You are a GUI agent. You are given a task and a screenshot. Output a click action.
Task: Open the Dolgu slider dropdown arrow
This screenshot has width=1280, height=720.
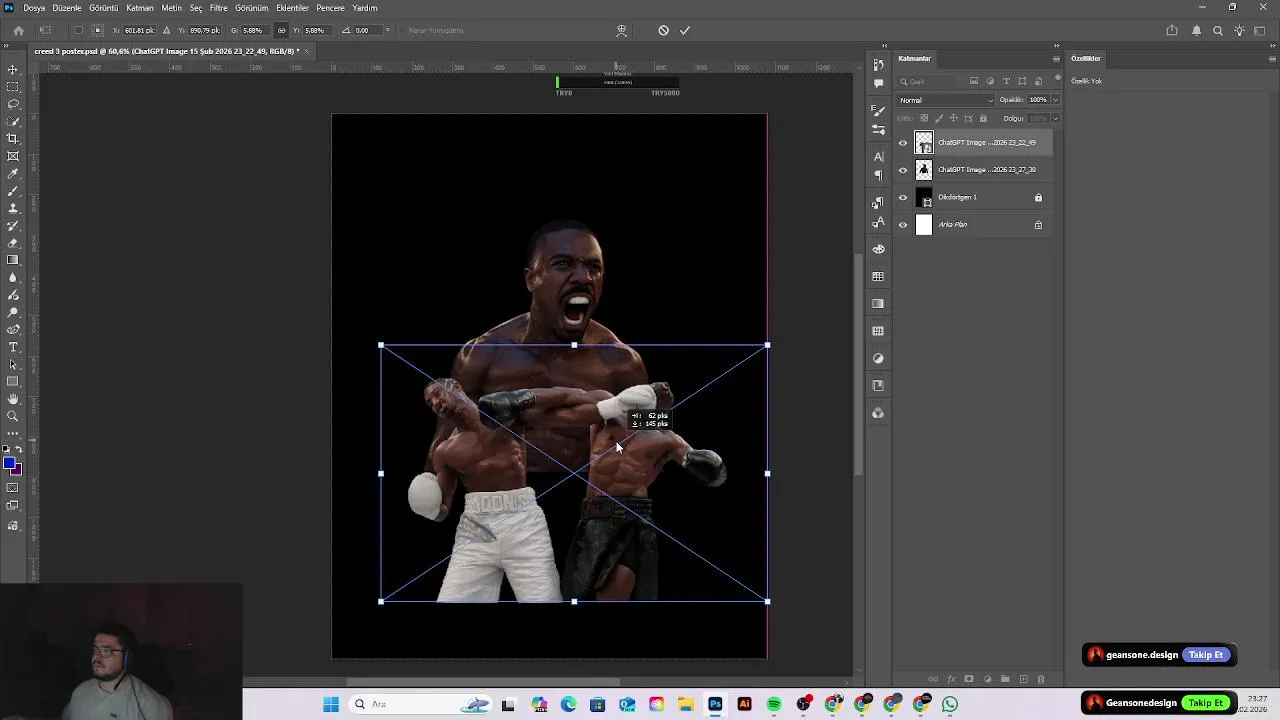[x=1055, y=118]
